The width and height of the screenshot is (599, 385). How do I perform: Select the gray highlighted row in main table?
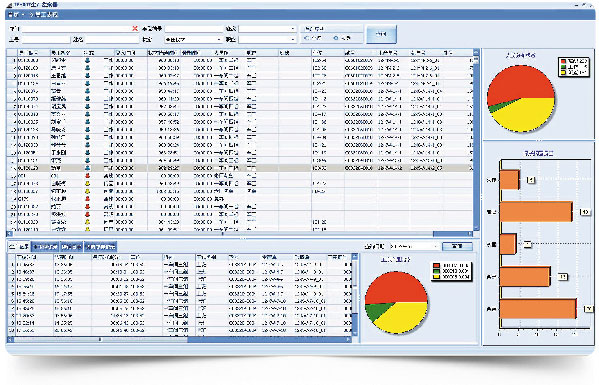[x=240, y=168]
